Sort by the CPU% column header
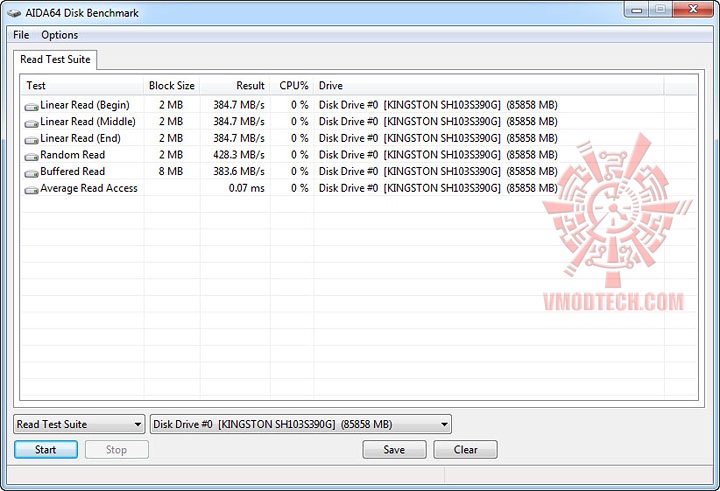Viewport: 720px width, 491px height. click(292, 85)
